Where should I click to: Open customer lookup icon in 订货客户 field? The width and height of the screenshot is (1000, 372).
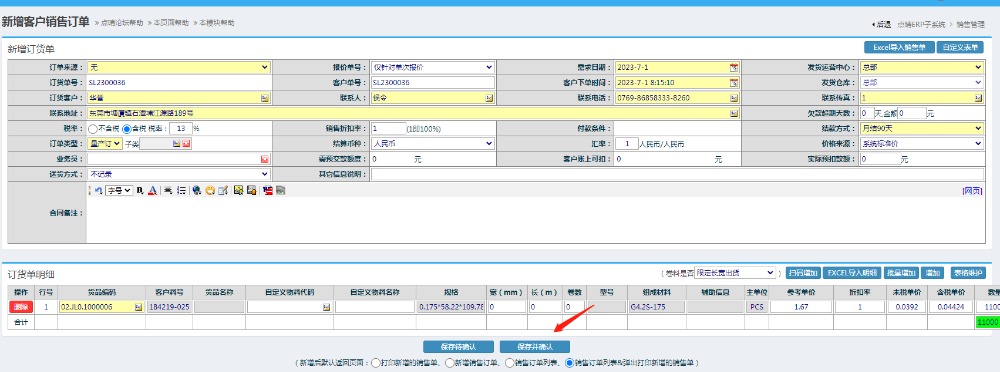pos(265,98)
